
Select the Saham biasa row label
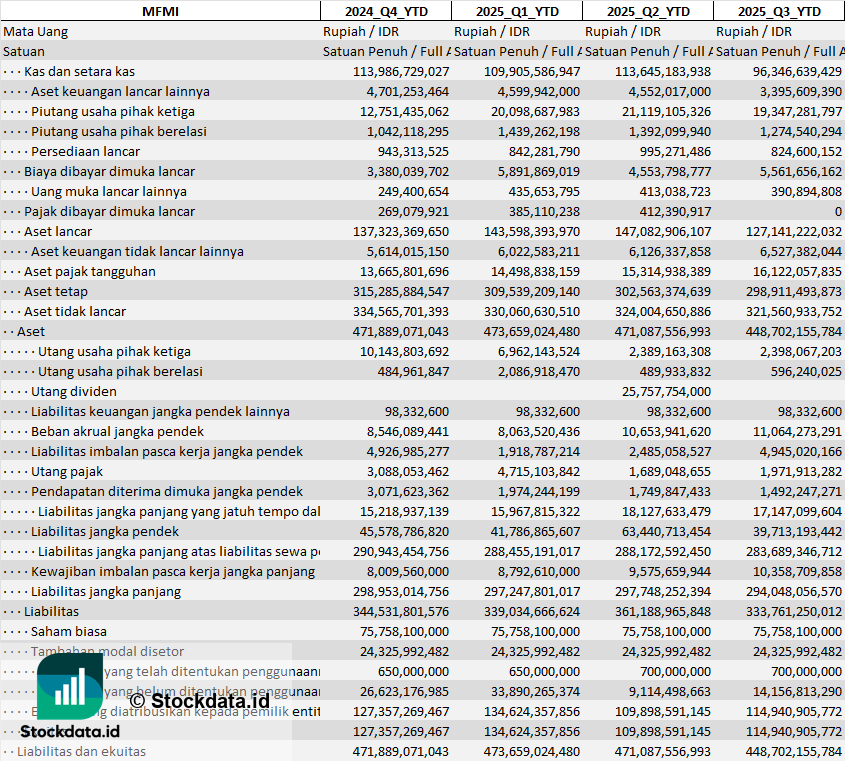pos(69,631)
